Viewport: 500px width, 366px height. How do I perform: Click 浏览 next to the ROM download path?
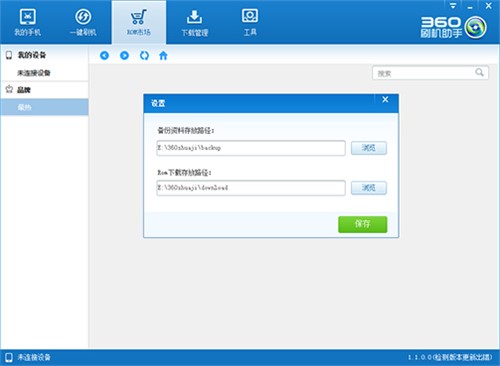tap(369, 188)
